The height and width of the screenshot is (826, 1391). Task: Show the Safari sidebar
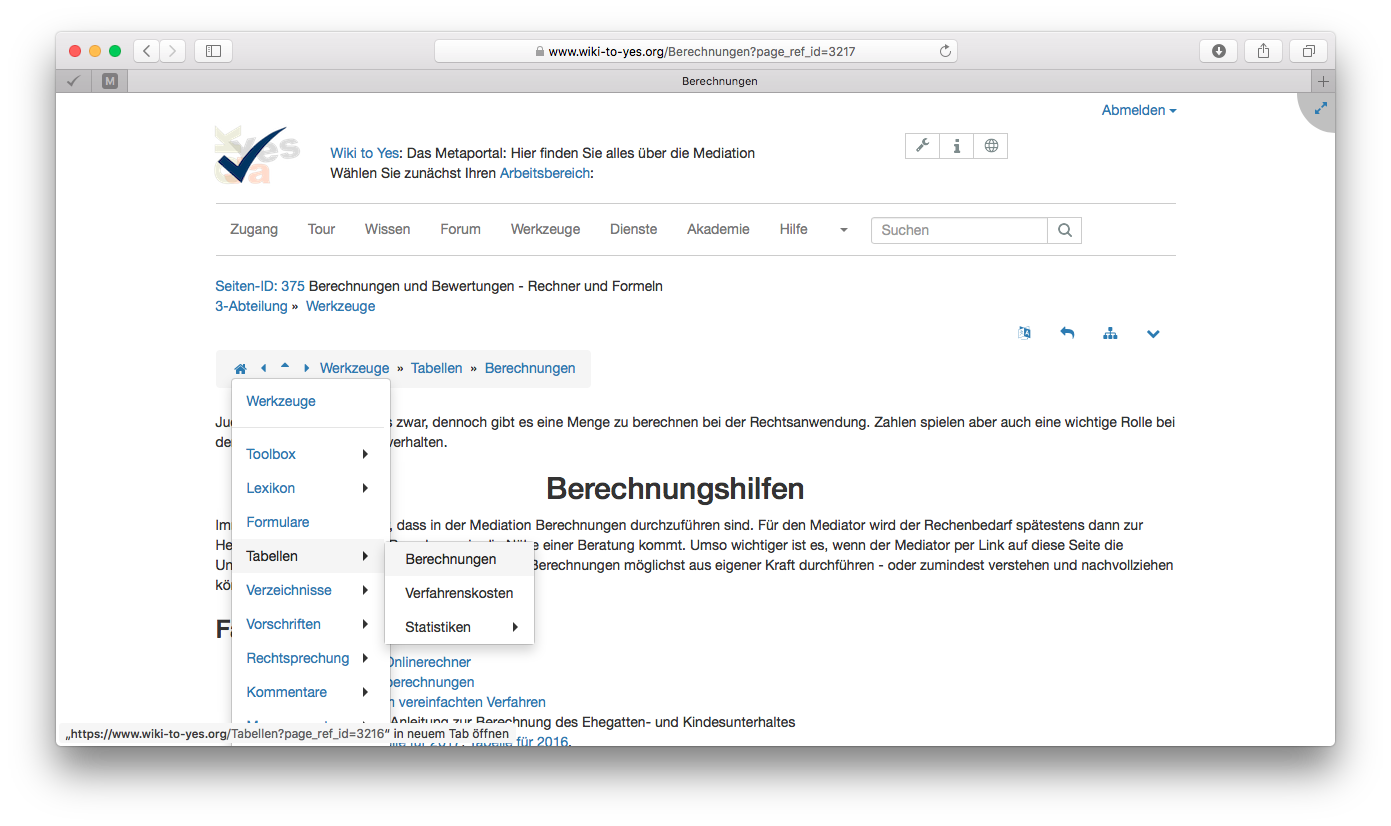click(213, 51)
